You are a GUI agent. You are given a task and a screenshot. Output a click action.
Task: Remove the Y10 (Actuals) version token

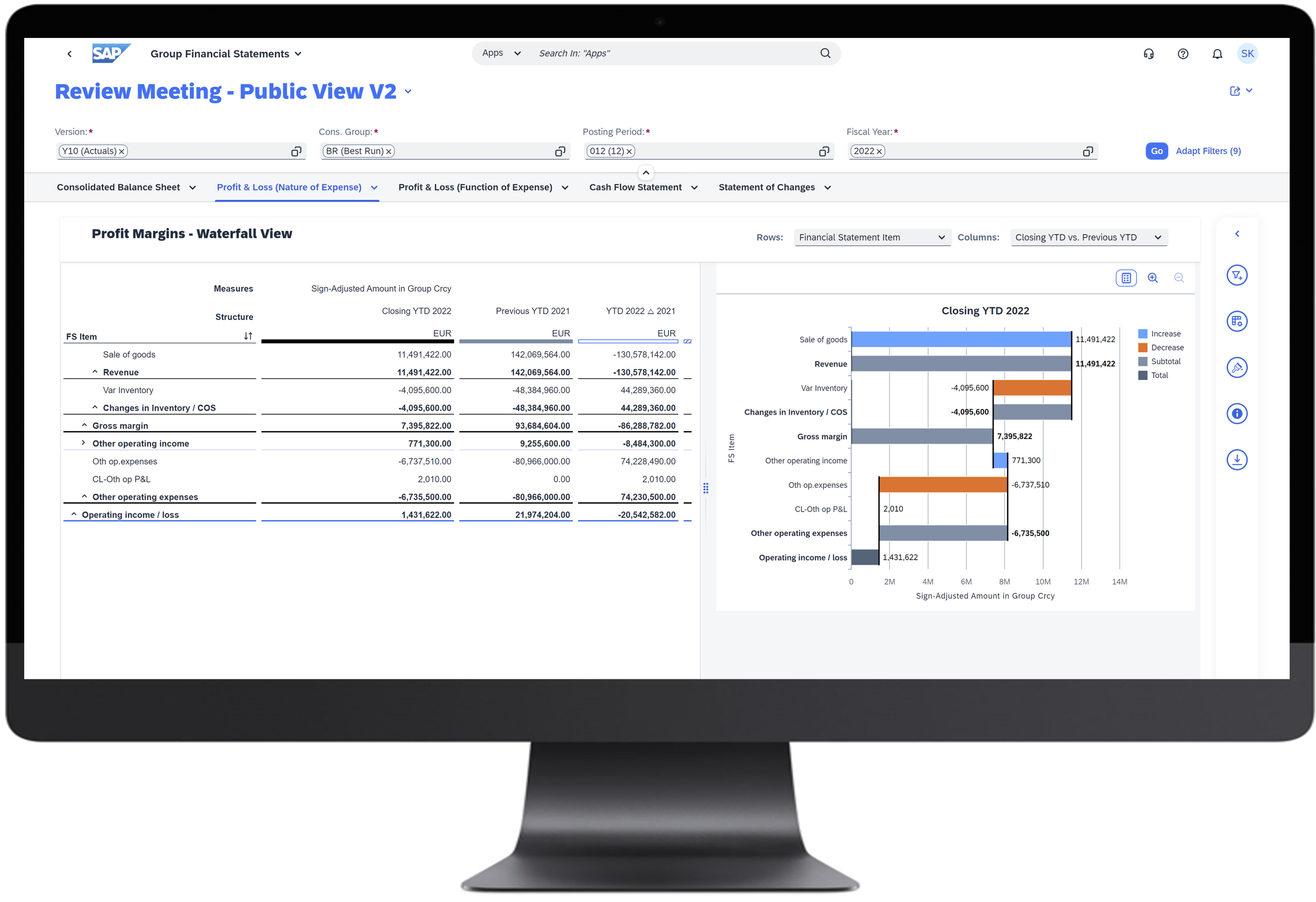(121, 151)
